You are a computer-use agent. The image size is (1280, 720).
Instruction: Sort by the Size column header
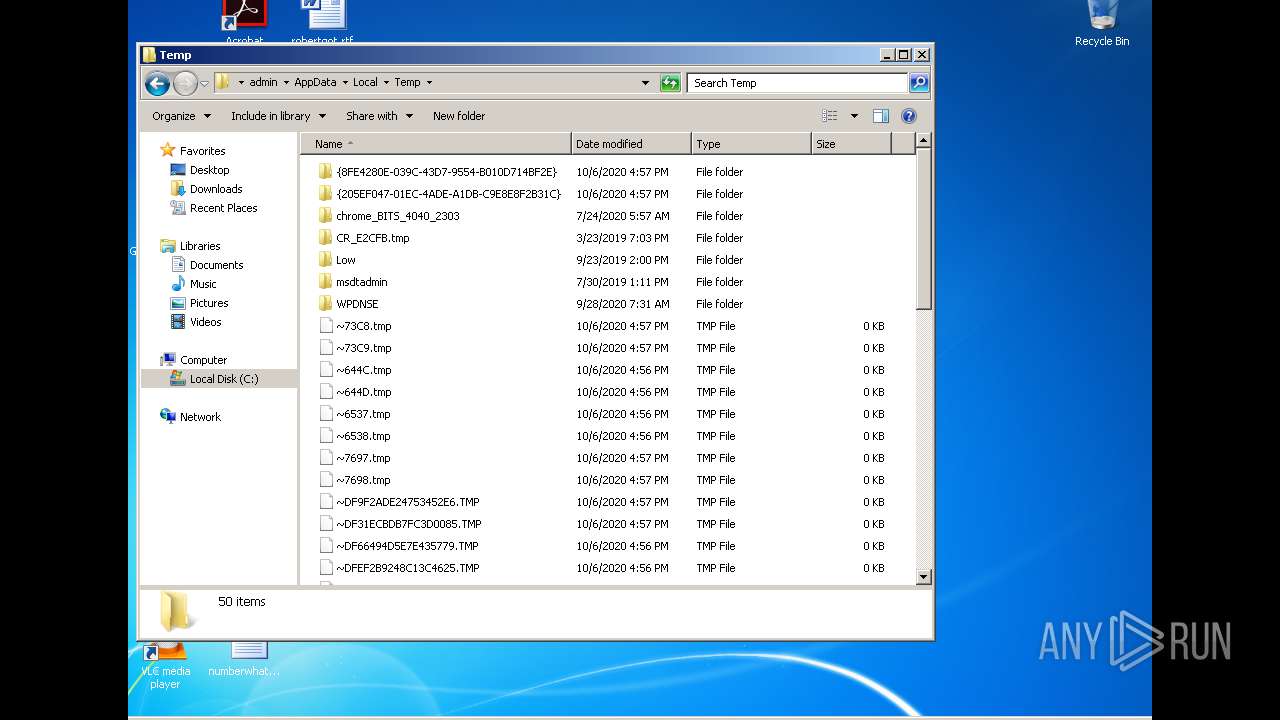[x=851, y=144]
